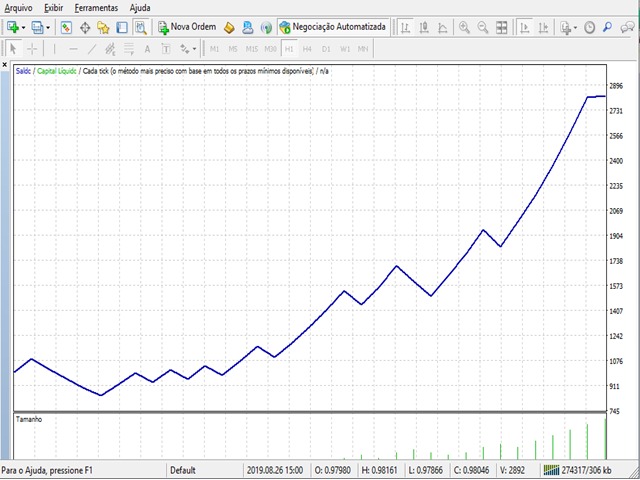This screenshot has width=640, height=480.
Task: Switch chart to line chart mode
Action: (x=442, y=27)
